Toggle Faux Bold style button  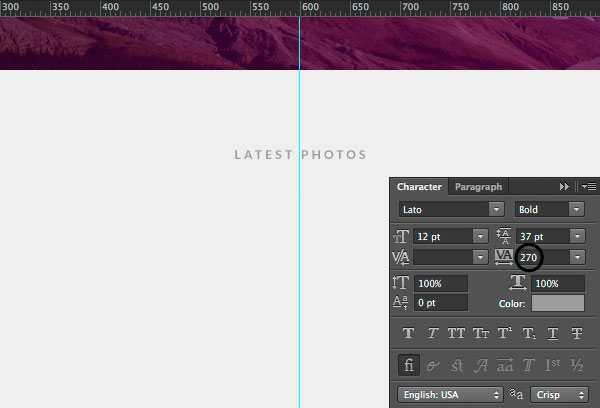[408, 333]
